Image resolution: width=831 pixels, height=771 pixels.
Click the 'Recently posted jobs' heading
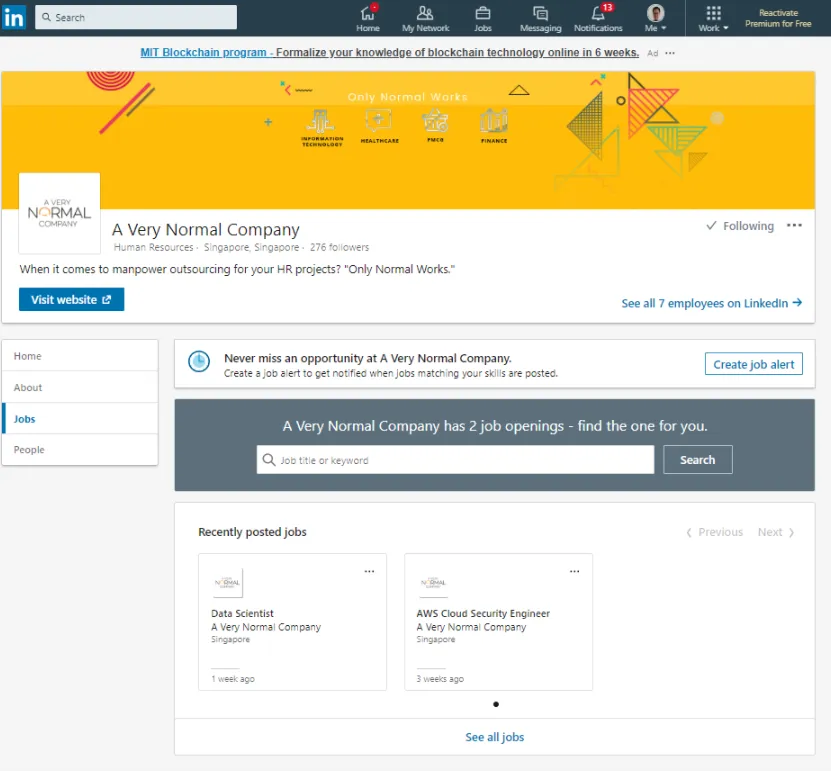(x=252, y=532)
